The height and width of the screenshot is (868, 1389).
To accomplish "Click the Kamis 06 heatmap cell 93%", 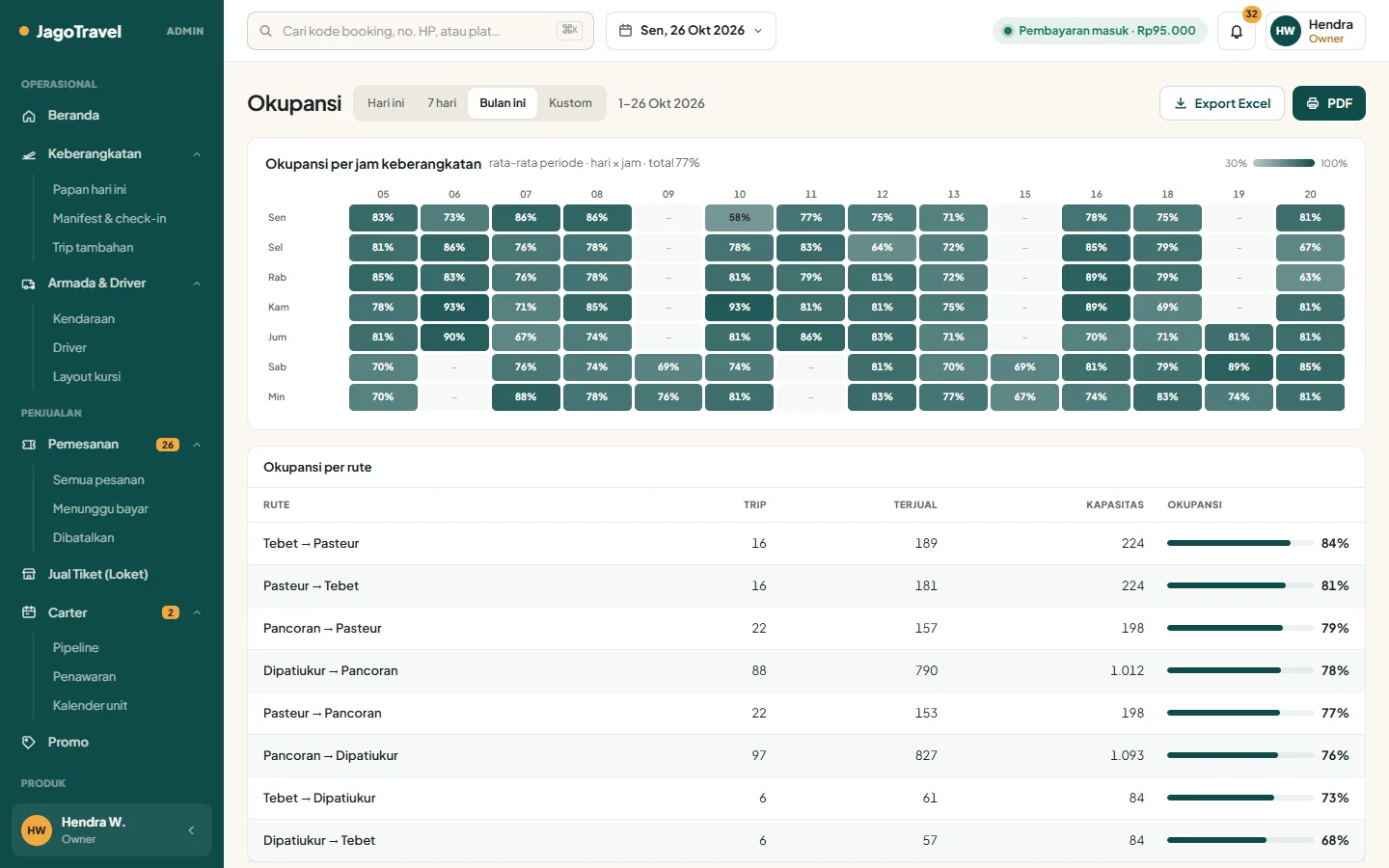I will tap(454, 308).
